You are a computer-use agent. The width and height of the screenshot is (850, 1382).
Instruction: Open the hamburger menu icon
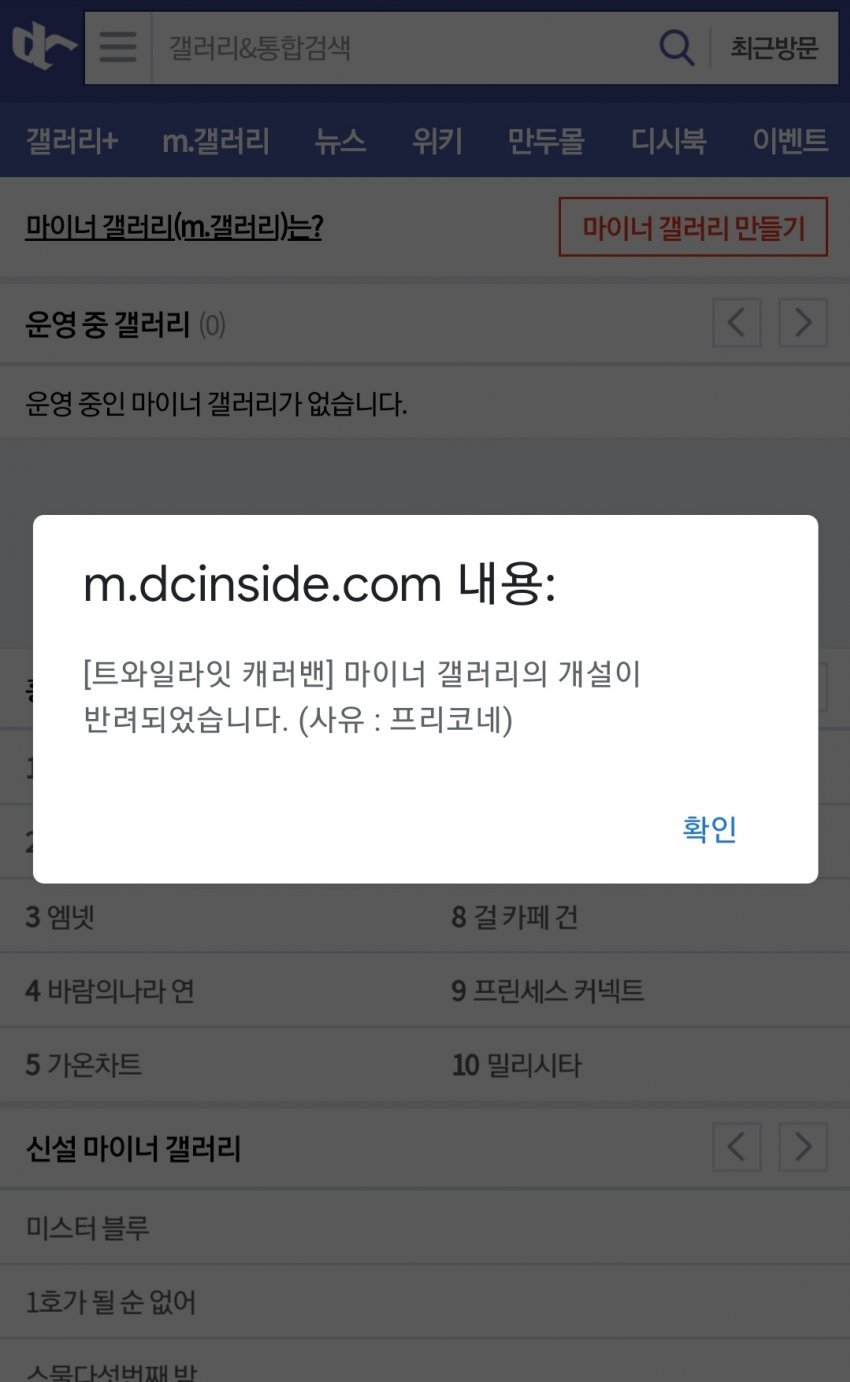coord(118,48)
